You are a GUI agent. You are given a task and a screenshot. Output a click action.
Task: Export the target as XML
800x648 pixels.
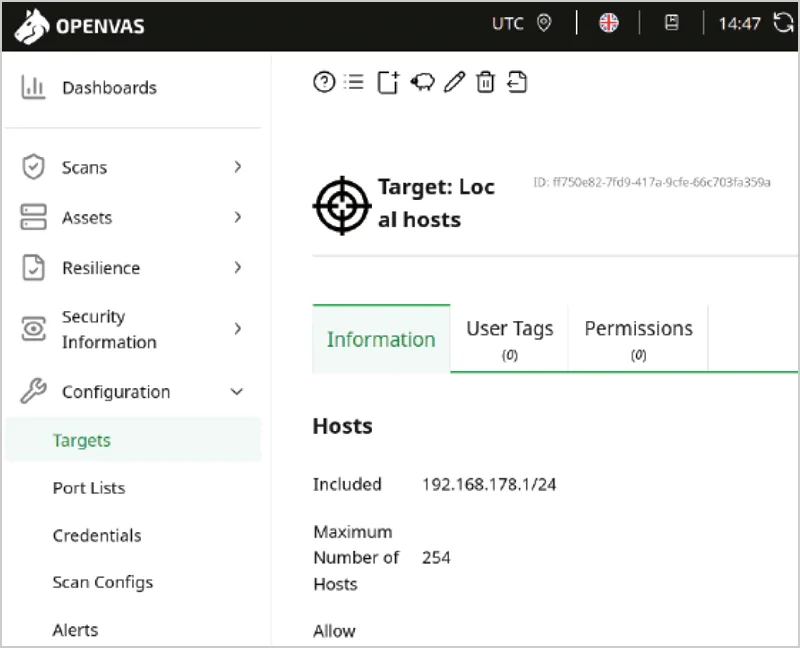coord(518,82)
